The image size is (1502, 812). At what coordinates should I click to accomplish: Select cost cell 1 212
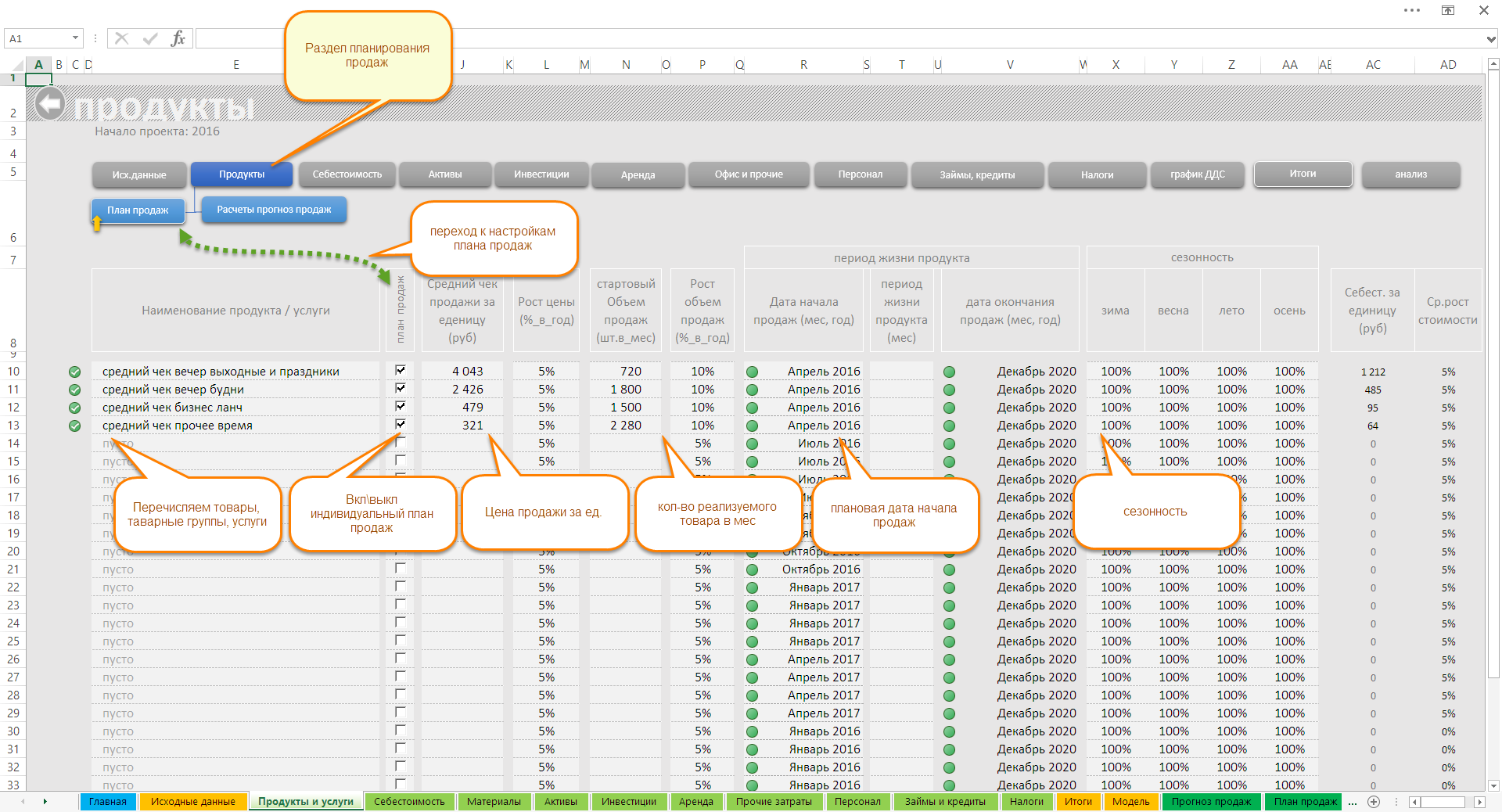coord(1373,372)
